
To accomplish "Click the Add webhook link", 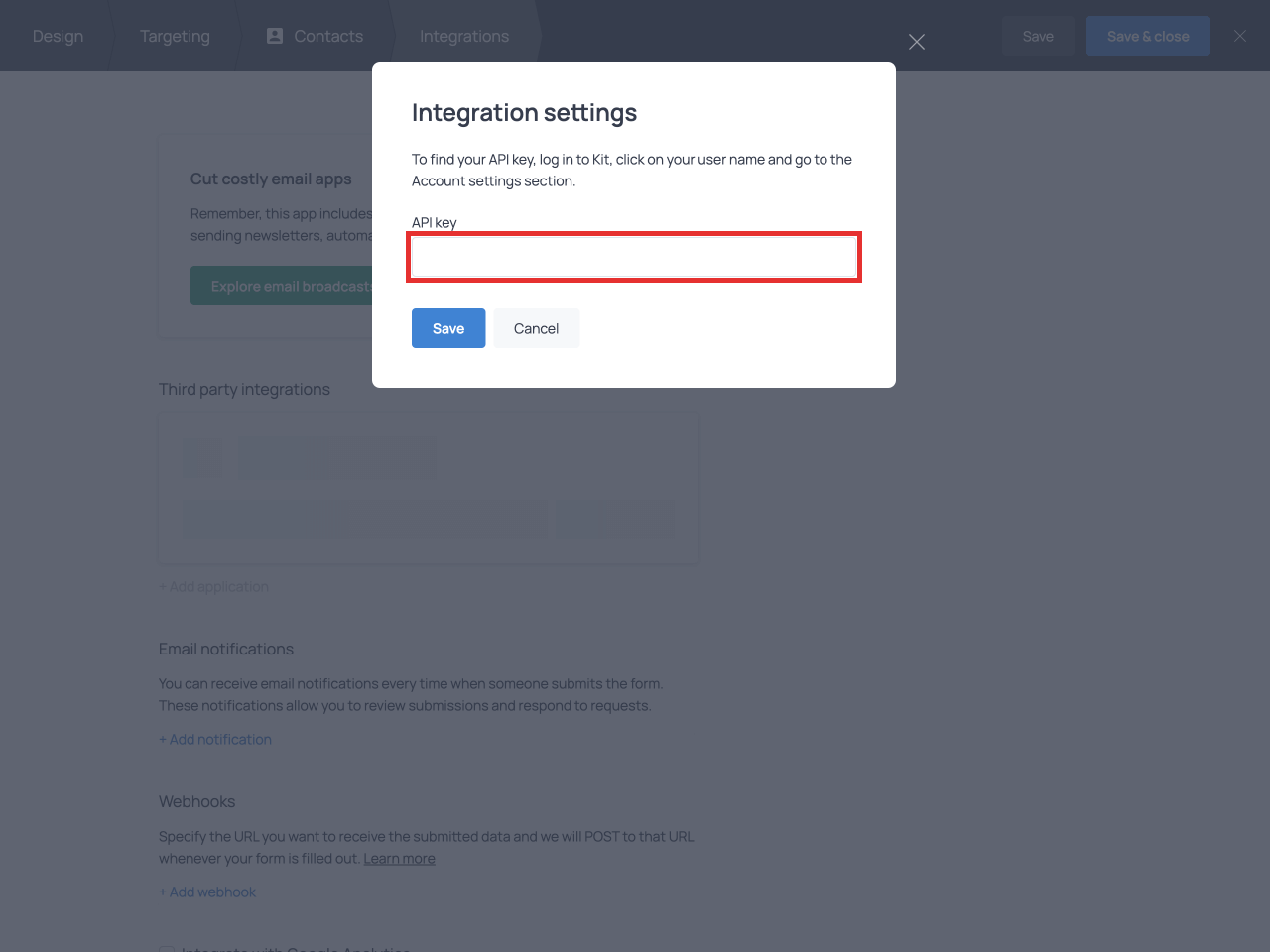I will tap(207, 892).
